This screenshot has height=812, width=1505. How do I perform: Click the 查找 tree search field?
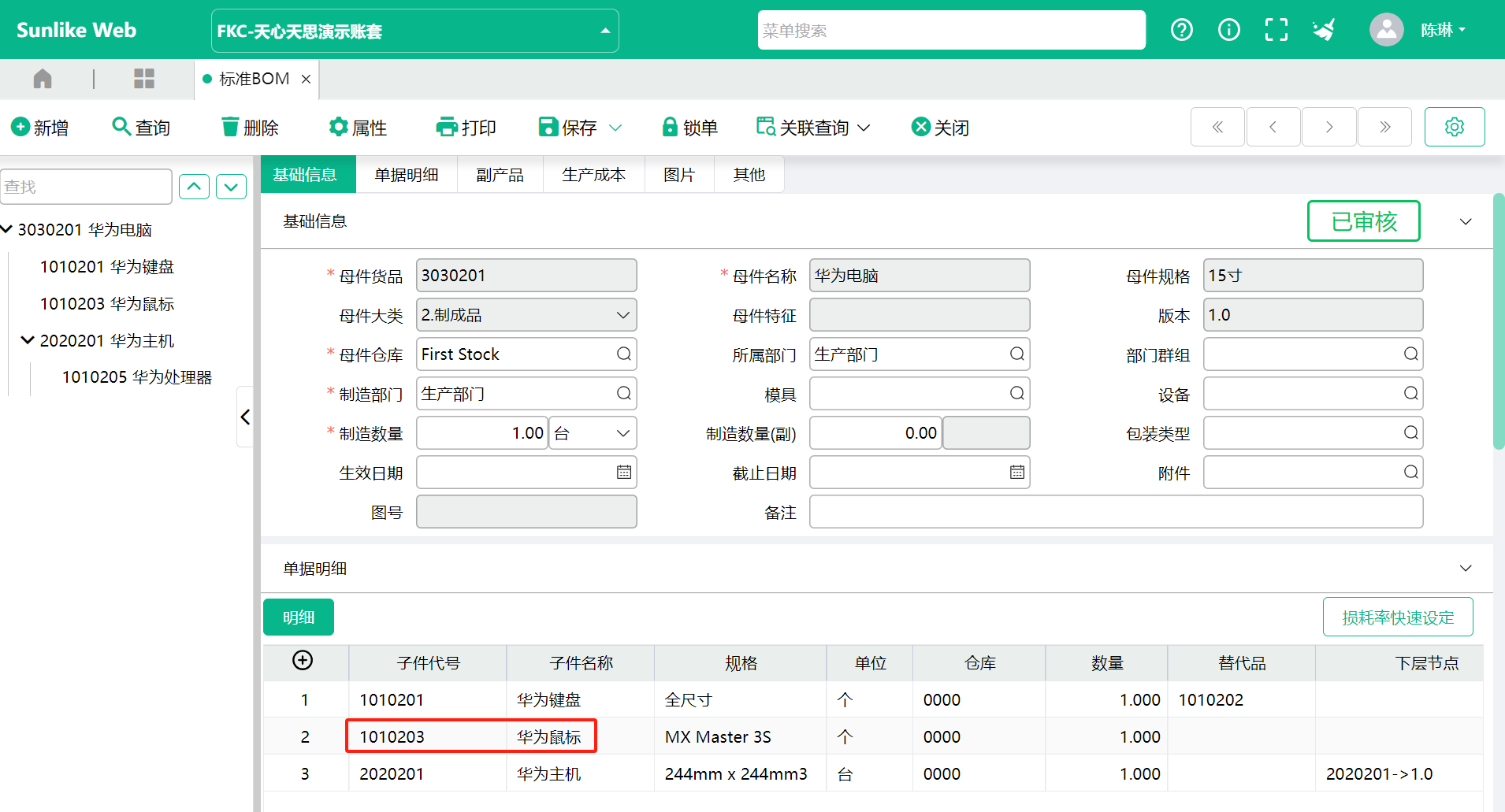click(x=86, y=187)
